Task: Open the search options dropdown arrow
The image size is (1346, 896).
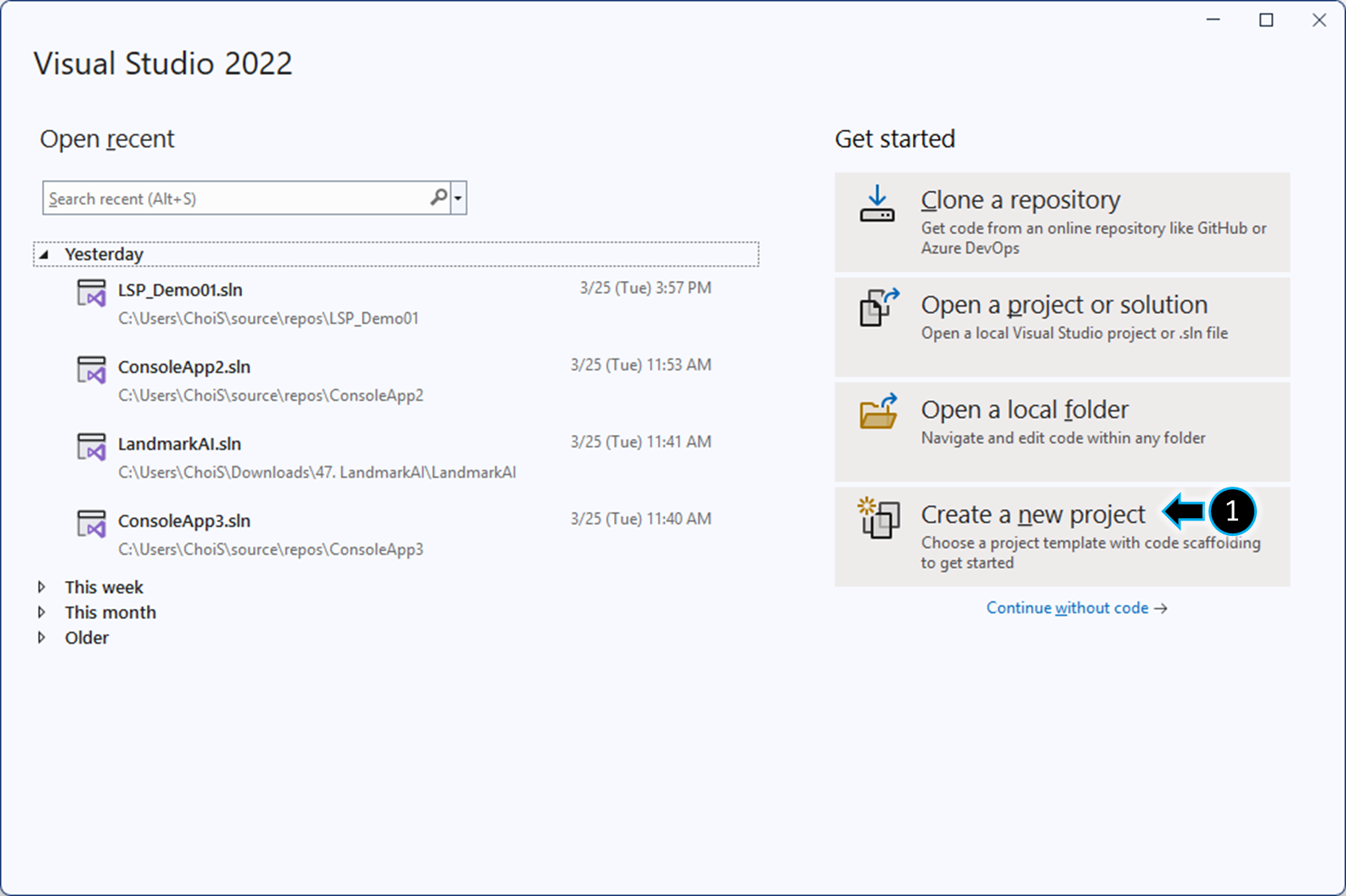Action: (x=459, y=198)
